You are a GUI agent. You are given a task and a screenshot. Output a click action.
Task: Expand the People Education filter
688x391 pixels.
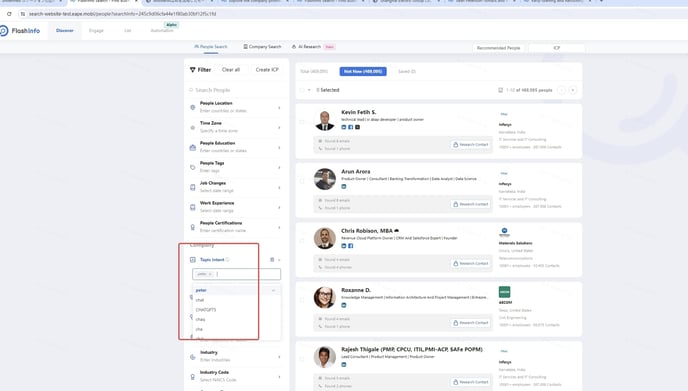pyautogui.click(x=279, y=147)
